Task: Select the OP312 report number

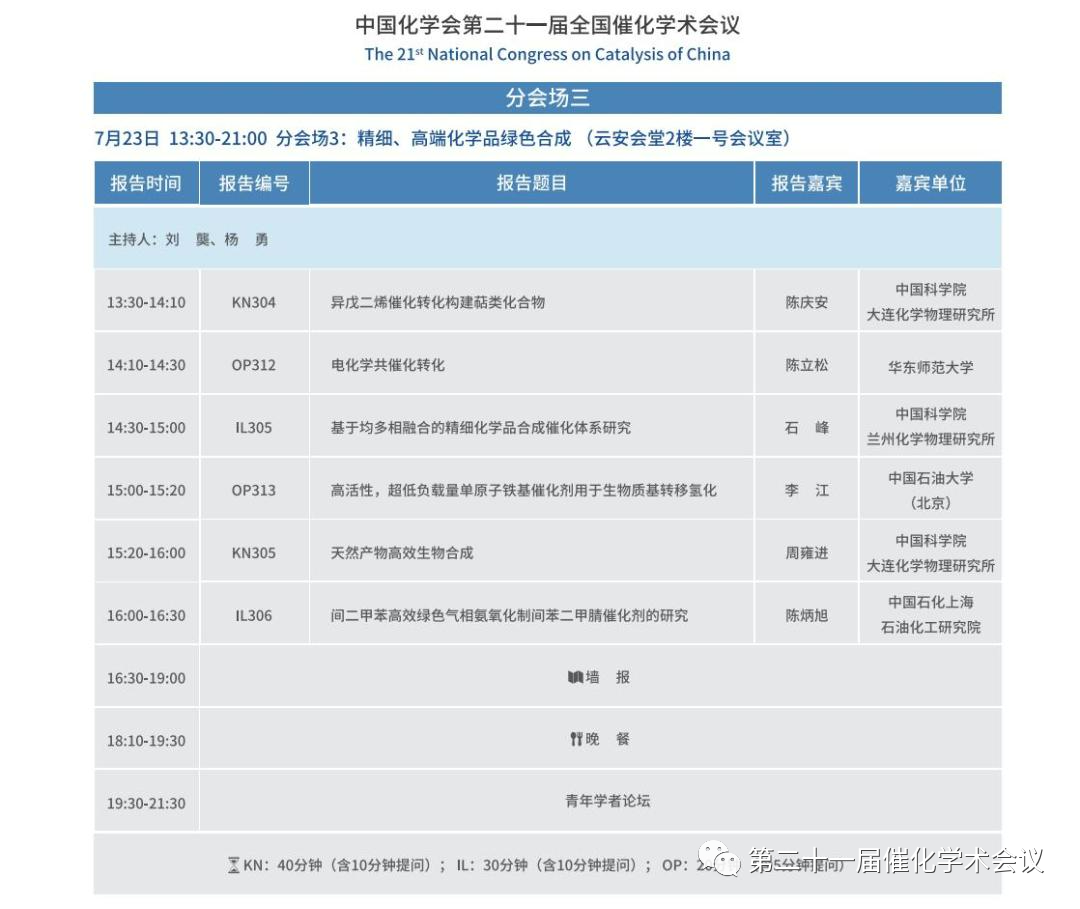Action: 253,365
